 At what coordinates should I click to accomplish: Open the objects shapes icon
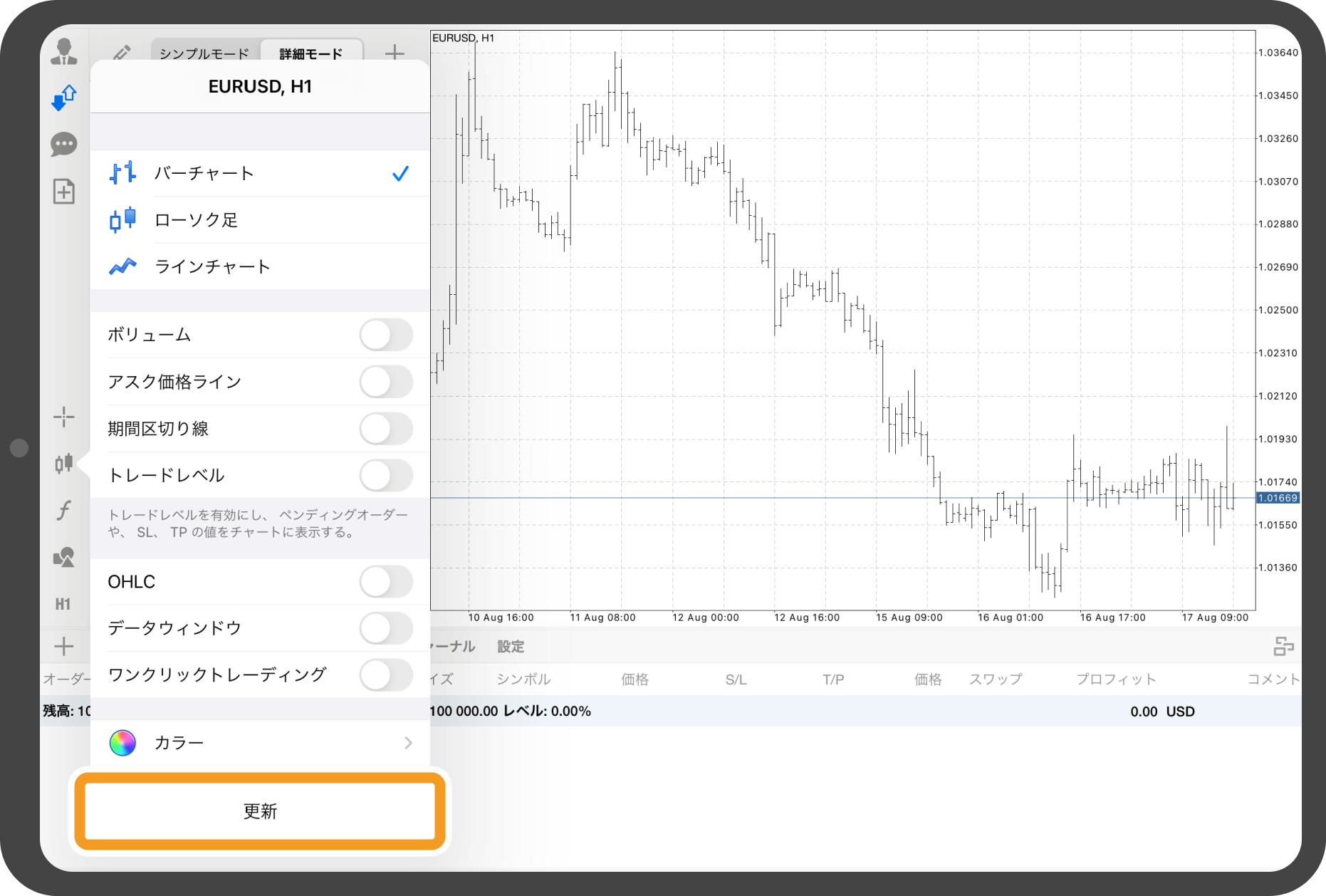tap(64, 557)
